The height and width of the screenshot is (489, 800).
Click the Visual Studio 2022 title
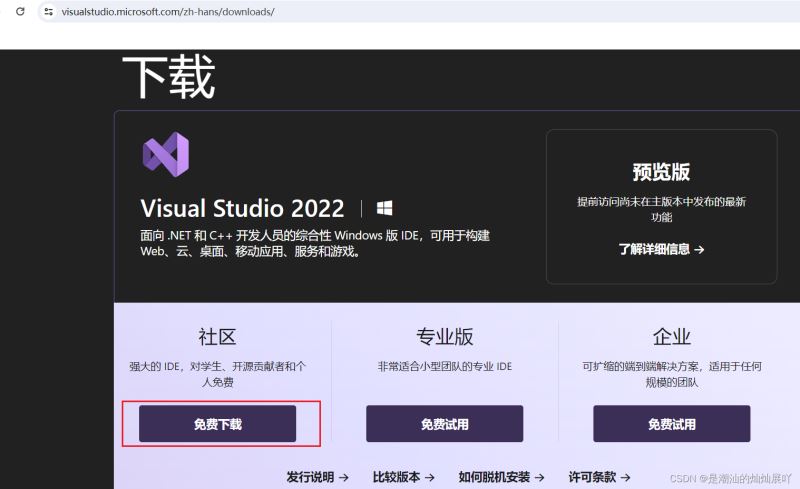[242, 208]
